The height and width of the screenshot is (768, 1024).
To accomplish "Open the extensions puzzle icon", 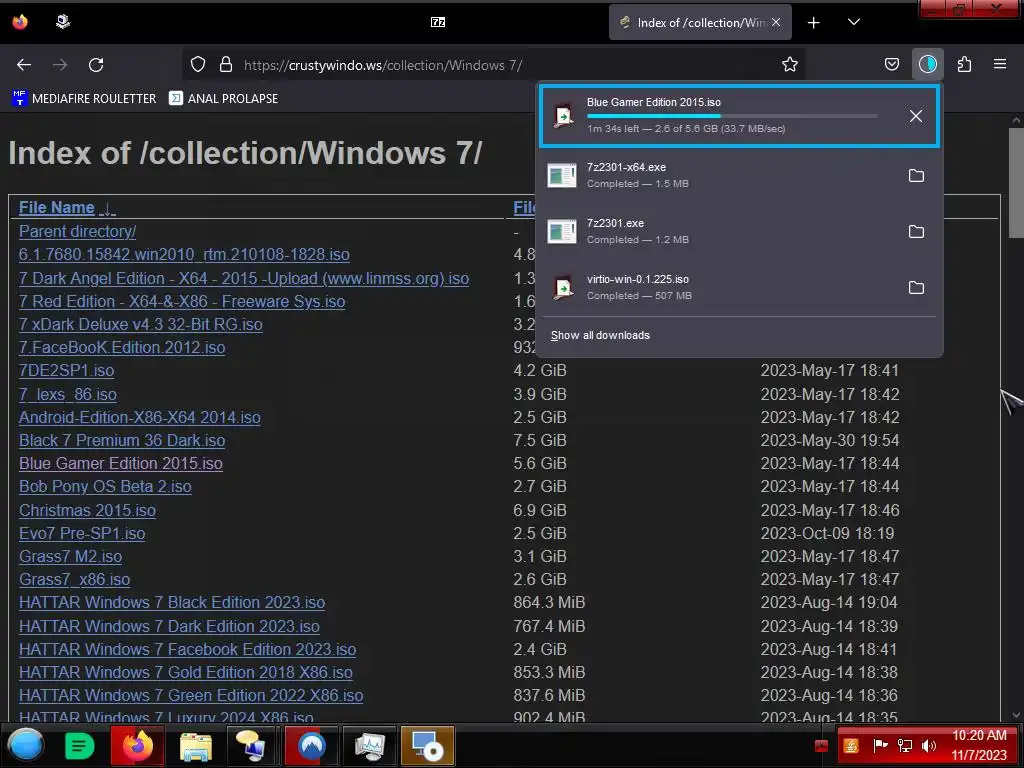I will (x=964, y=64).
